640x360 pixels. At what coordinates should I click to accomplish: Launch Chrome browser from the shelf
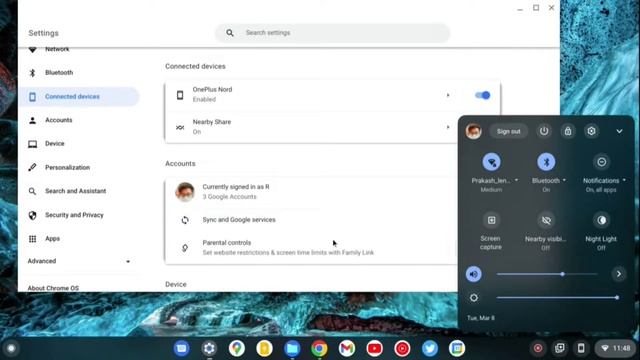(x=319, y=348)
